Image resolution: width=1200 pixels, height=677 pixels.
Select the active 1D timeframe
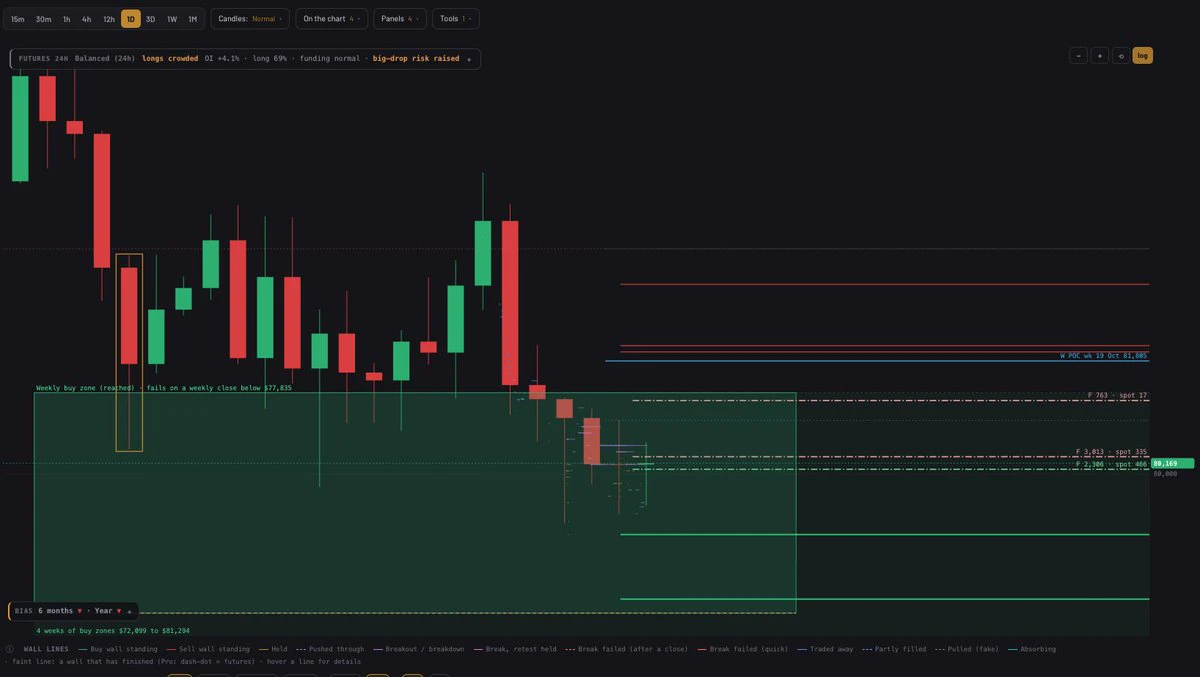click(x=131, y=19)
